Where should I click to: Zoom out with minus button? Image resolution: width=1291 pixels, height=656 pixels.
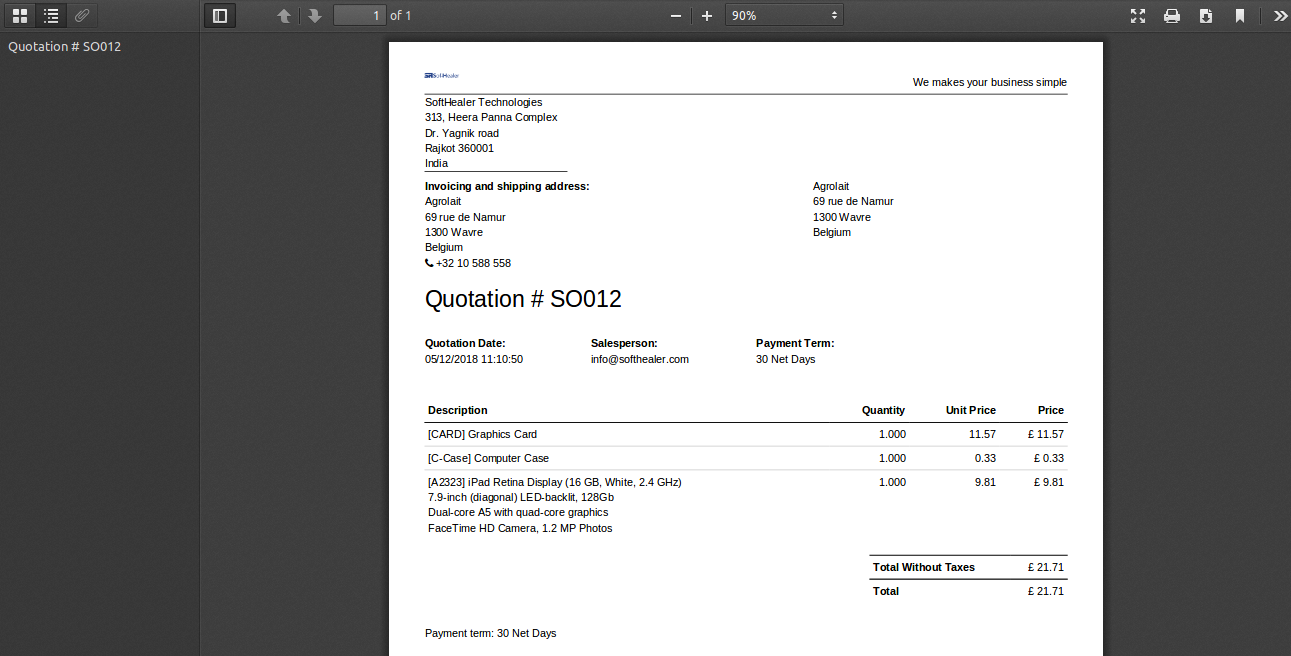point(676,15)
